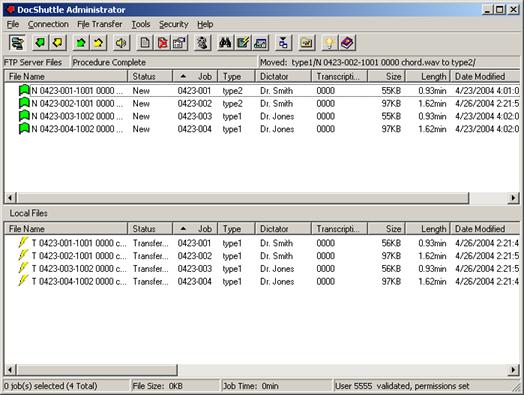The width and height of the screenshot is (524, 395).
Task: Click the red X delete icon
Action: click(162, 43)
